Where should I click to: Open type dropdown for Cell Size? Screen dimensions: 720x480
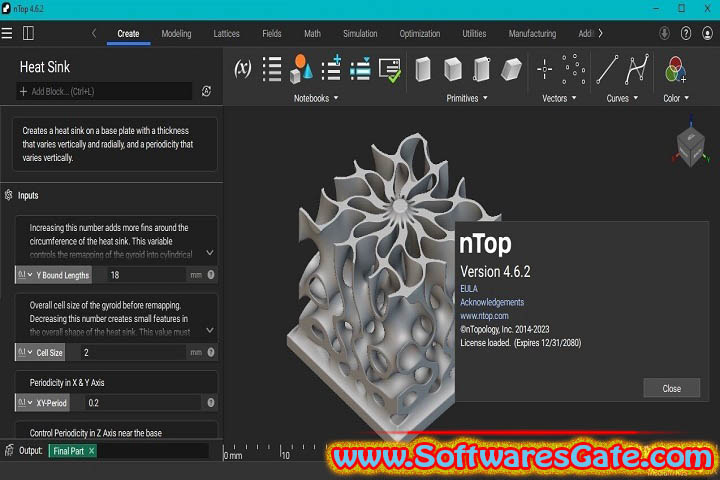[25, 352]
